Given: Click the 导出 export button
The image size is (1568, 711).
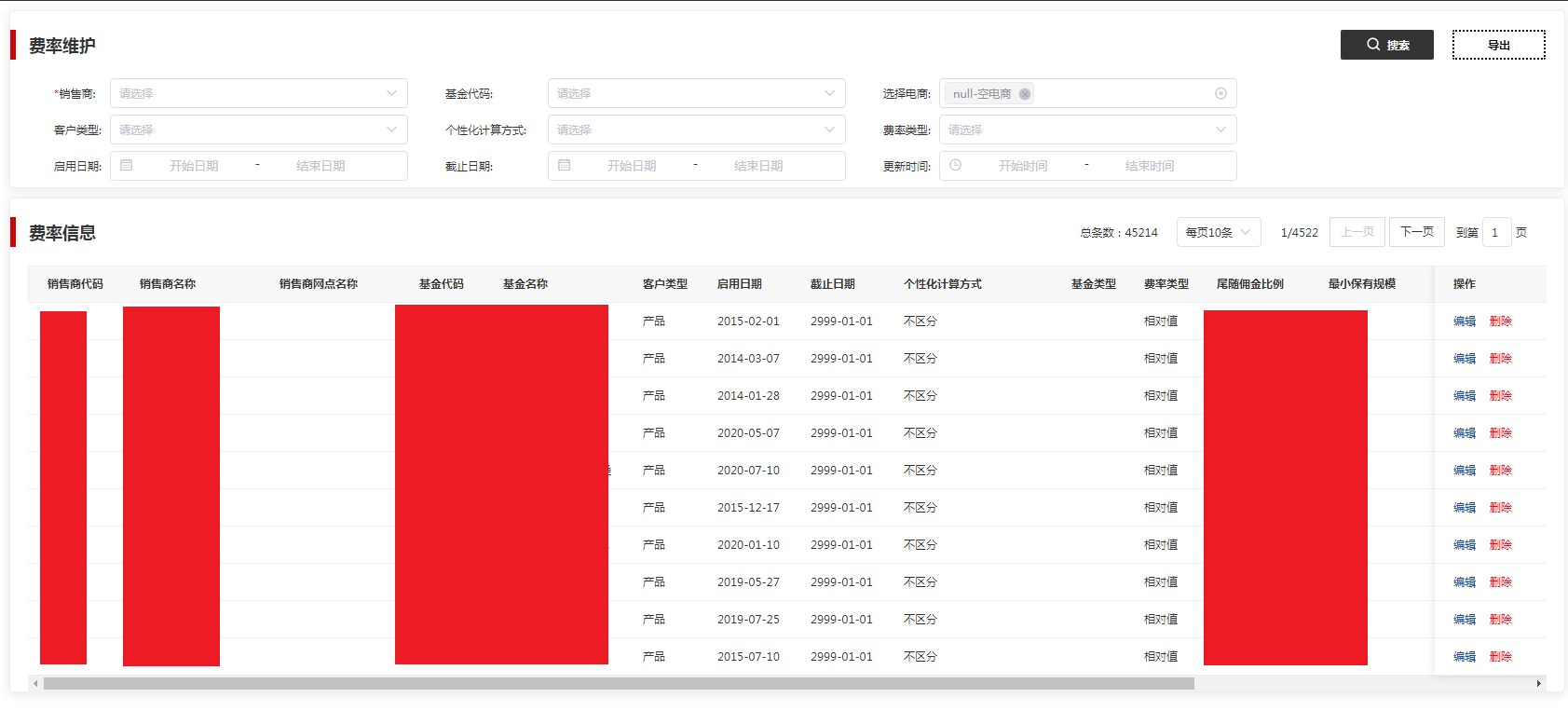Looking at the screenshot, I should point(1498,45).
